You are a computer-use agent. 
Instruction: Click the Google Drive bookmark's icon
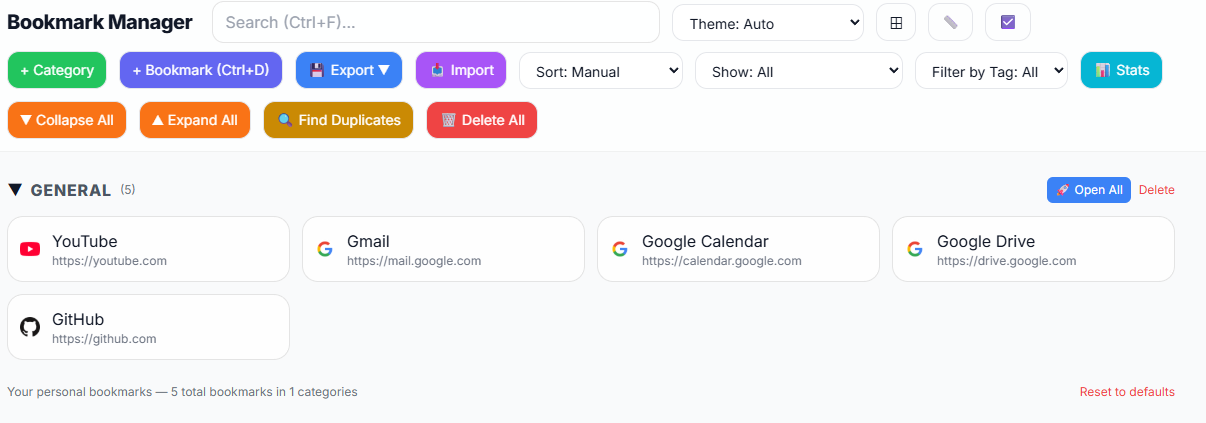914,249
